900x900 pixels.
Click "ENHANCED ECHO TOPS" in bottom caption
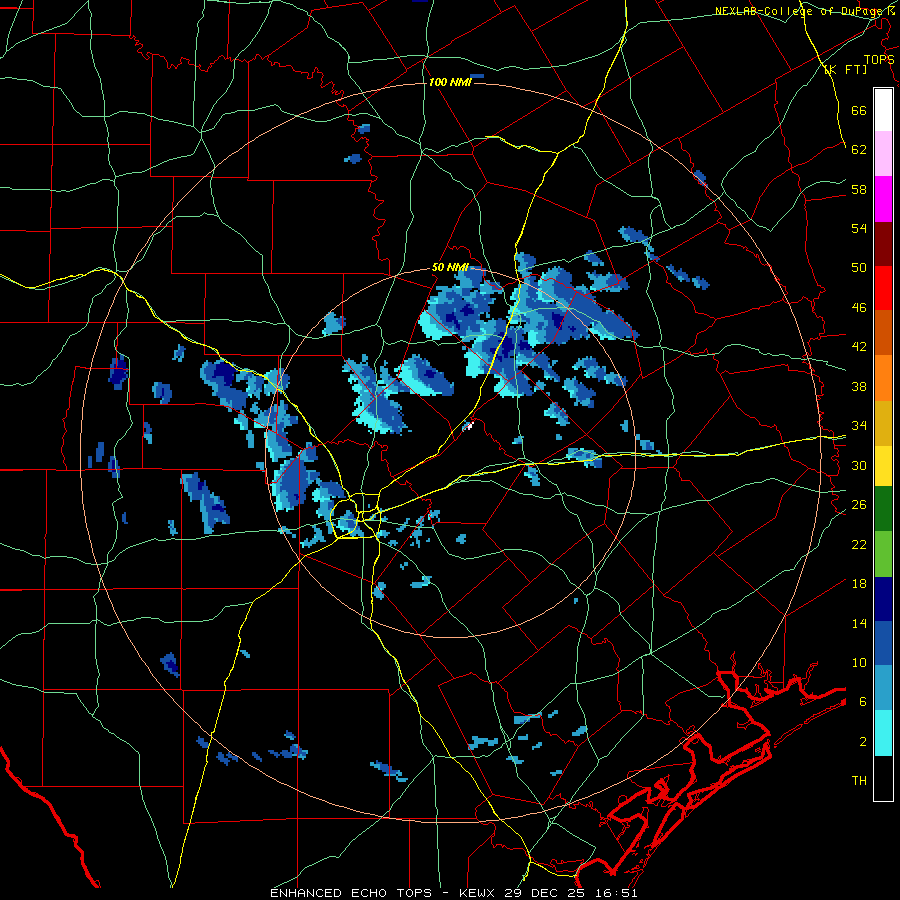351,893
